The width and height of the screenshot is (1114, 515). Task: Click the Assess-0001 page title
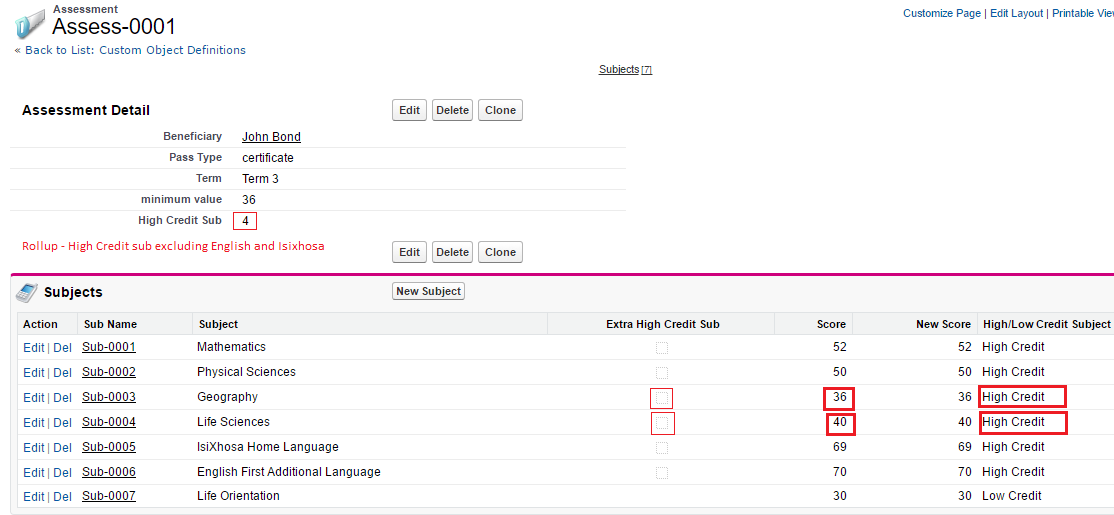pos(114,27)
